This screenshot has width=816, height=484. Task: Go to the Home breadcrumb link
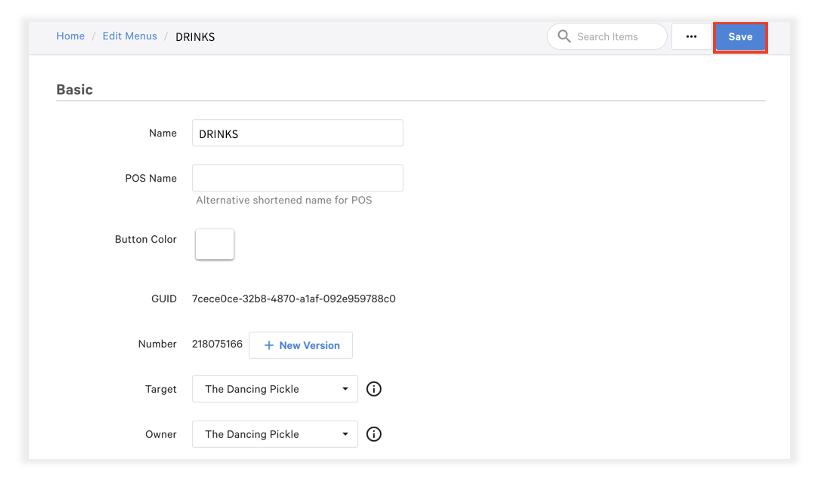tap(70, 36)
